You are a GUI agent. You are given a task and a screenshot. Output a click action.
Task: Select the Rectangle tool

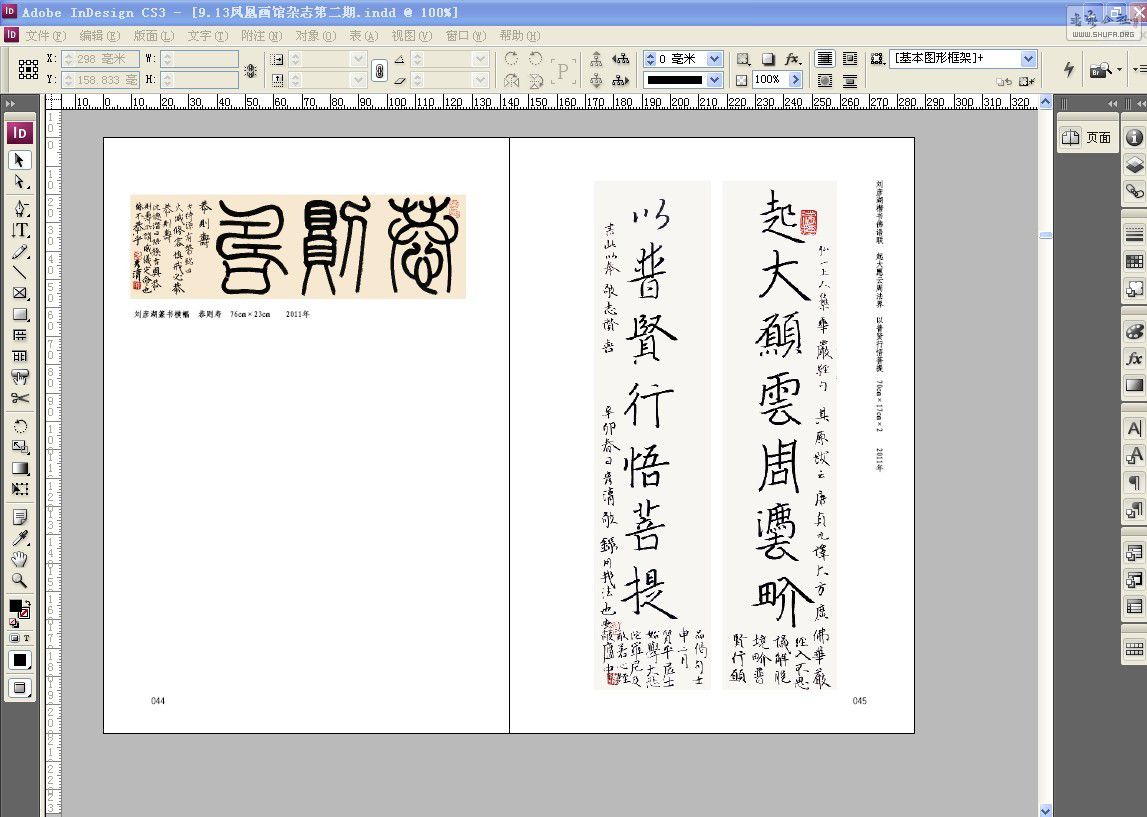tap(20, 315)
